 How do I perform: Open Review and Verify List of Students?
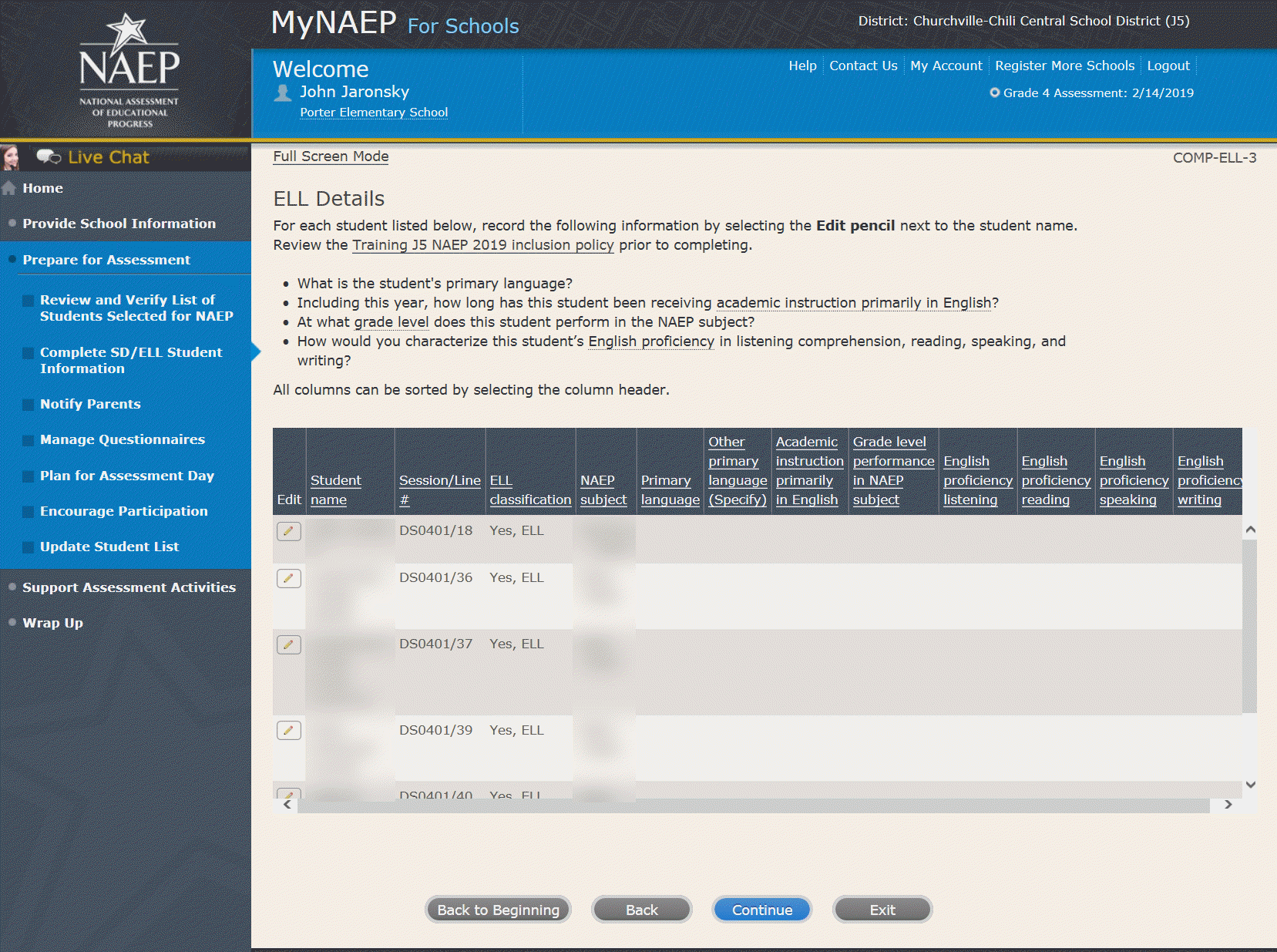point(136,308)
